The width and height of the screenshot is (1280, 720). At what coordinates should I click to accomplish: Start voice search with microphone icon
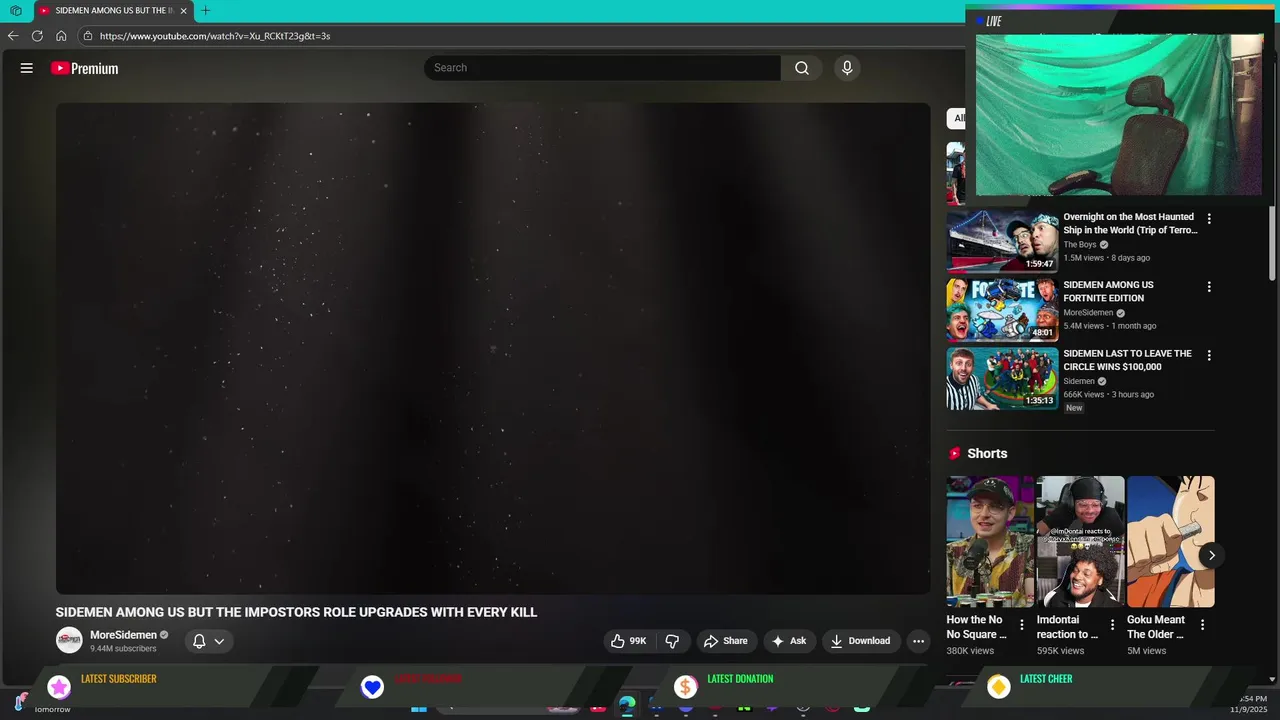coord(847,68)
